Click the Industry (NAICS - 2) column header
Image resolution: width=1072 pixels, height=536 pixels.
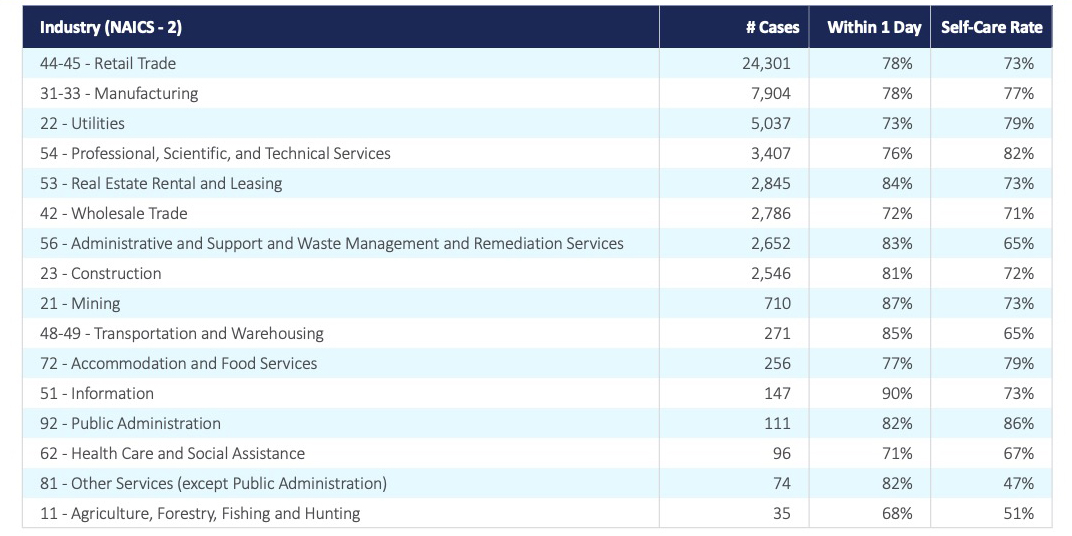[x=111, y=27]
